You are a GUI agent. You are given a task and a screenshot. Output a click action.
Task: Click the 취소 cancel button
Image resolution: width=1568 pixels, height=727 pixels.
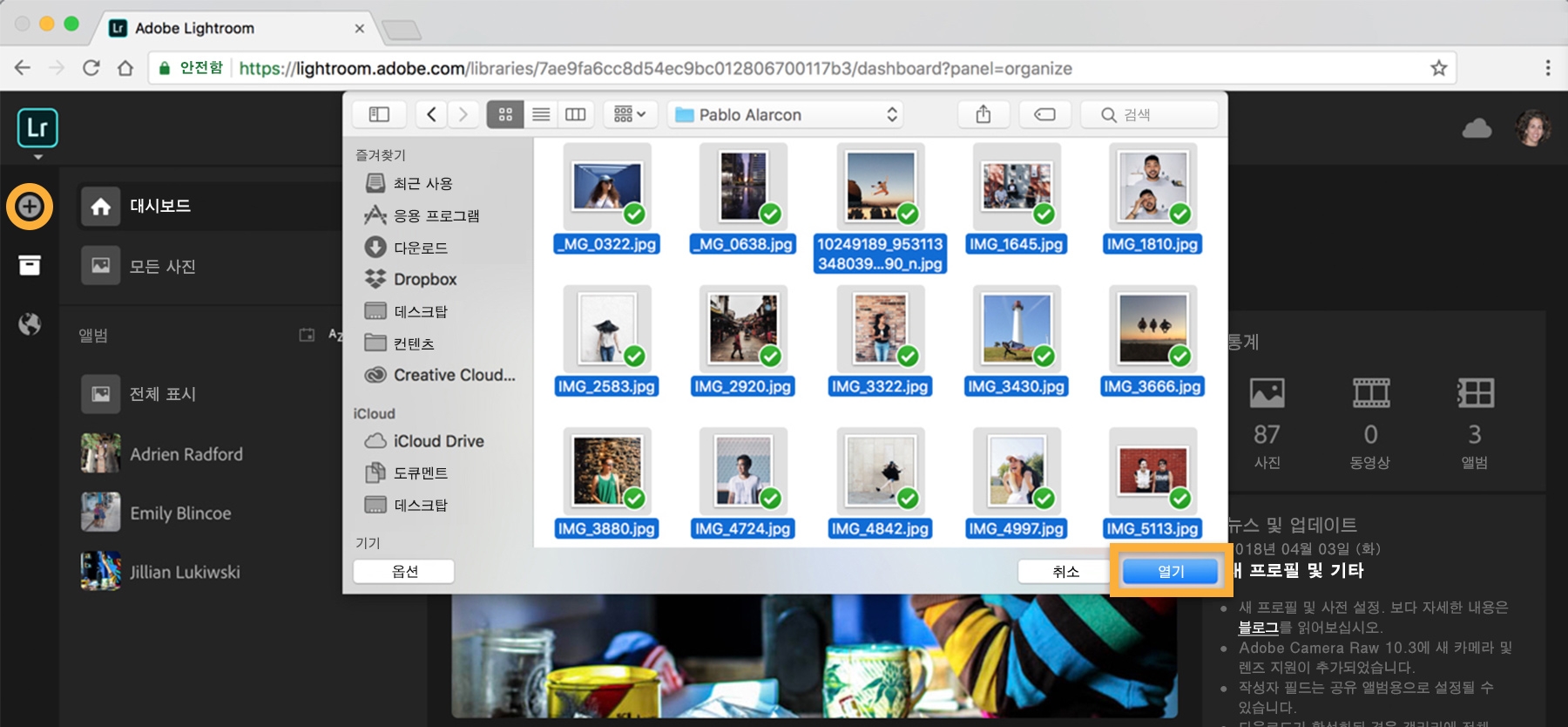click(1066, 571)
